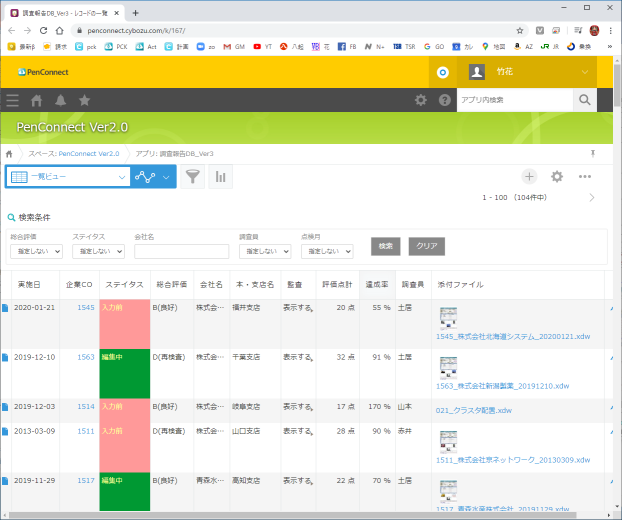The height and width of the screenshot is (520, 622).
Task: Open company code 1563 link
Action: 86,357
